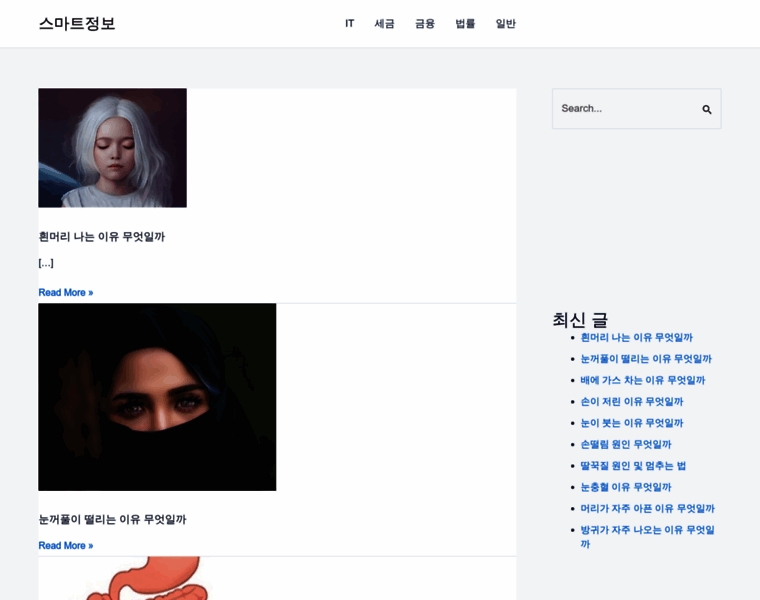The height and width of the screenshot is (600, 760).
Task: Open sidebar link 눈이 붓는 이유 무엇일까
Action: click(x=632, y=423)
